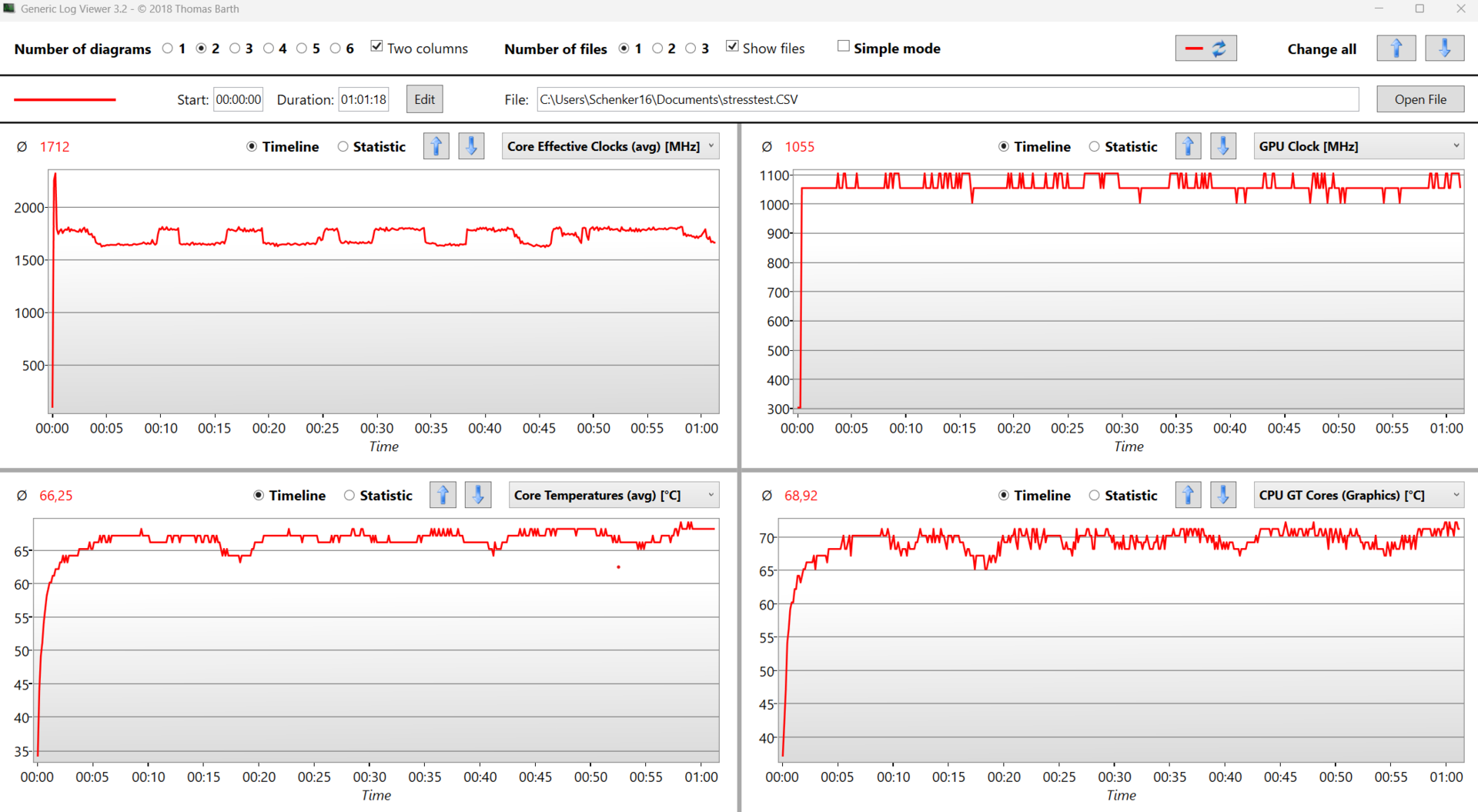Select 4 for Number of diagrams
The height and width of the screenshot is (812, 1478).
(x=269, y=48)
